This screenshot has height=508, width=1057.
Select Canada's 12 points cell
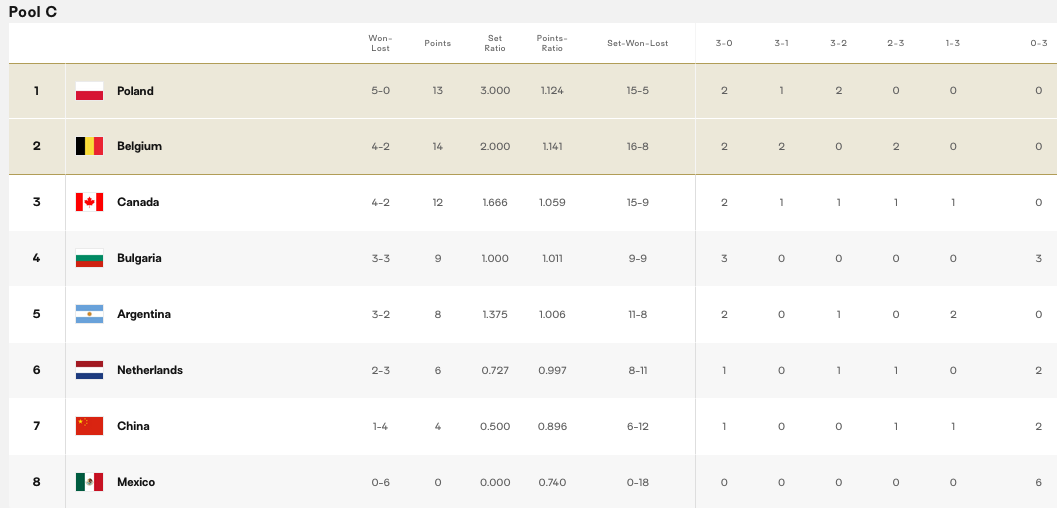437,202
